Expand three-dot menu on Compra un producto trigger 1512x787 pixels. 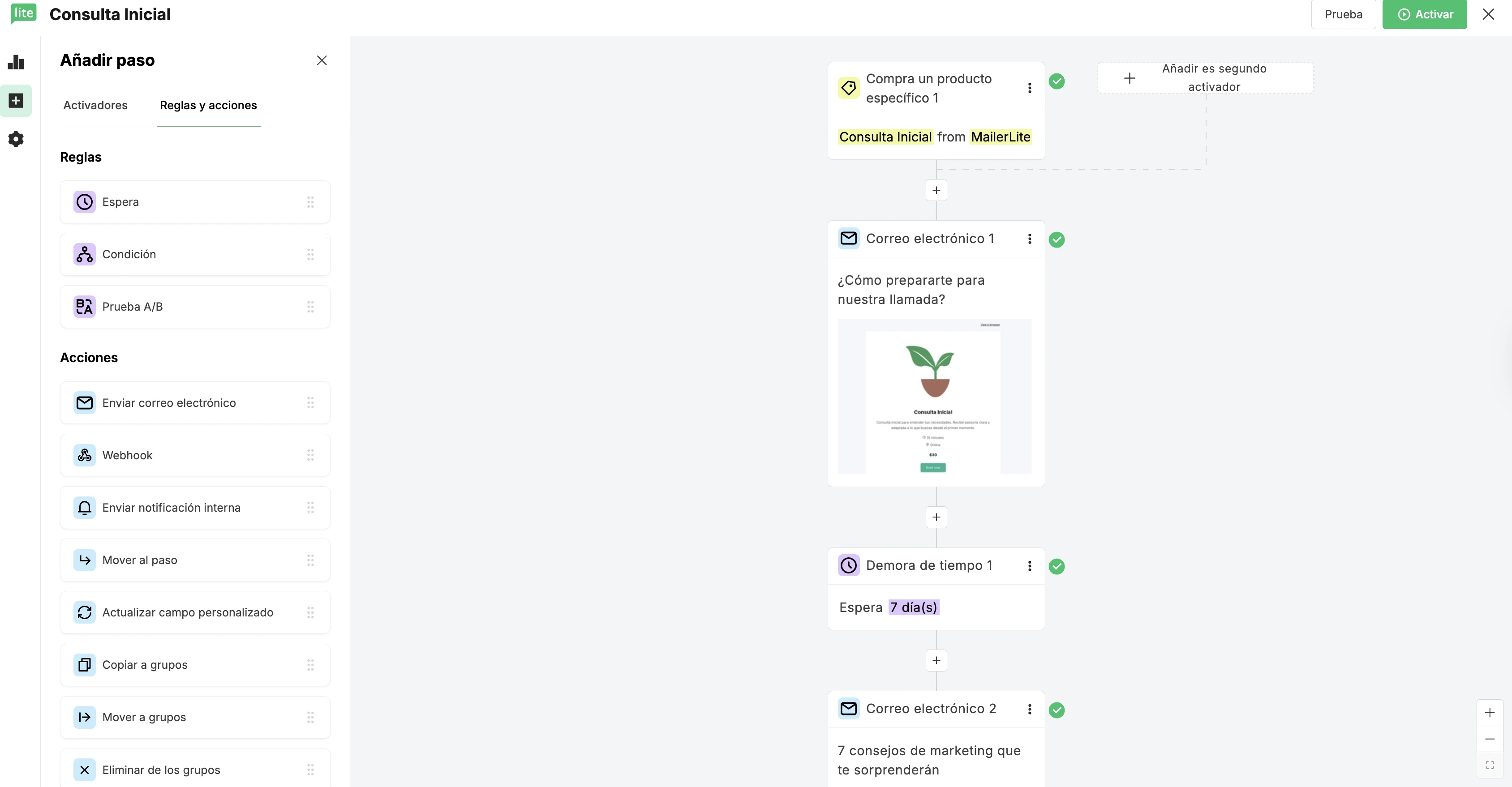(x=1030, y=88)
